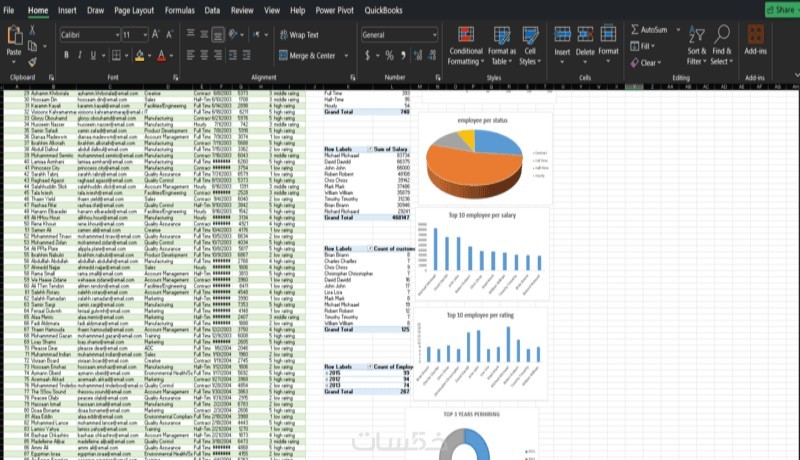Toggle Align Left
800x460 pixels.
(190, 55)
